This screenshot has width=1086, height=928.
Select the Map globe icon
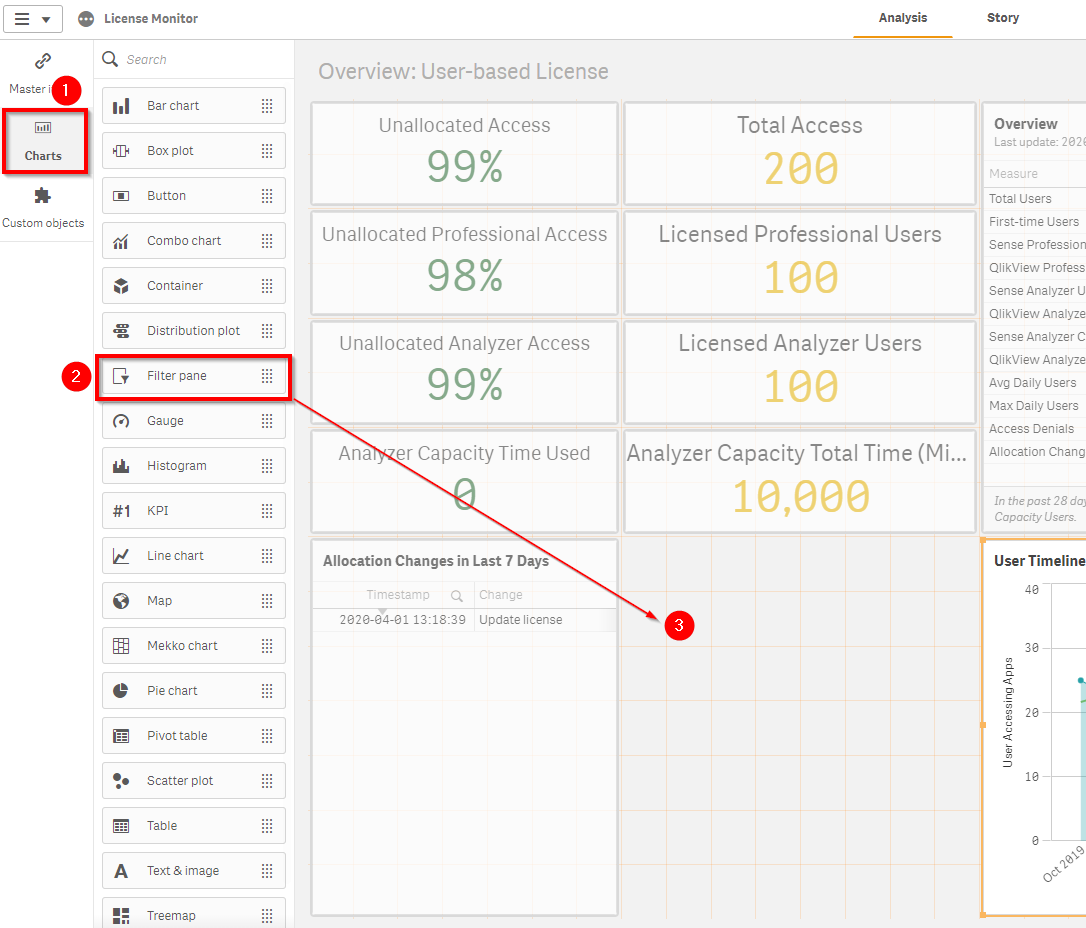click(121, 600)
